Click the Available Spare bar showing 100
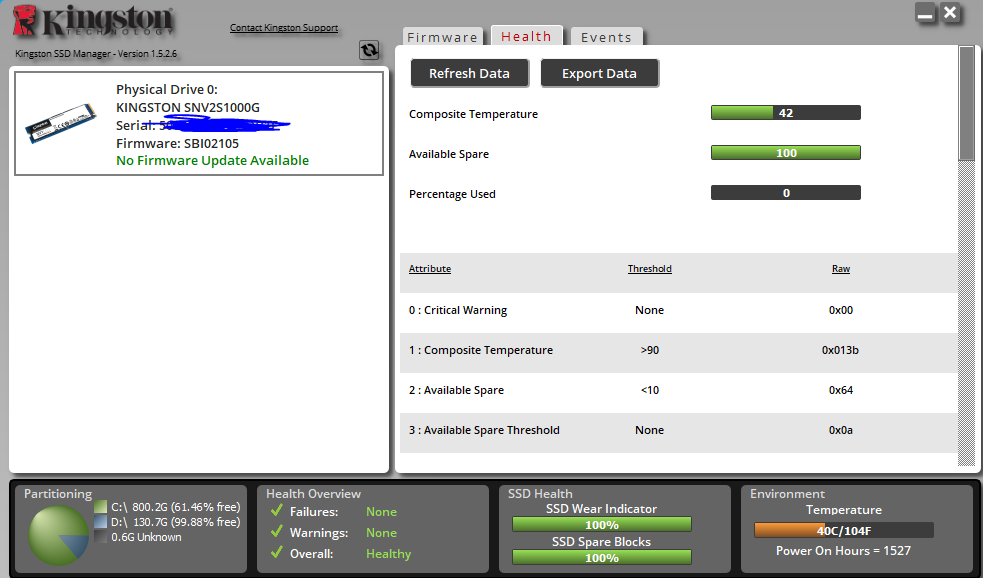This screenshot has height=578, width=983. point(786,153)
